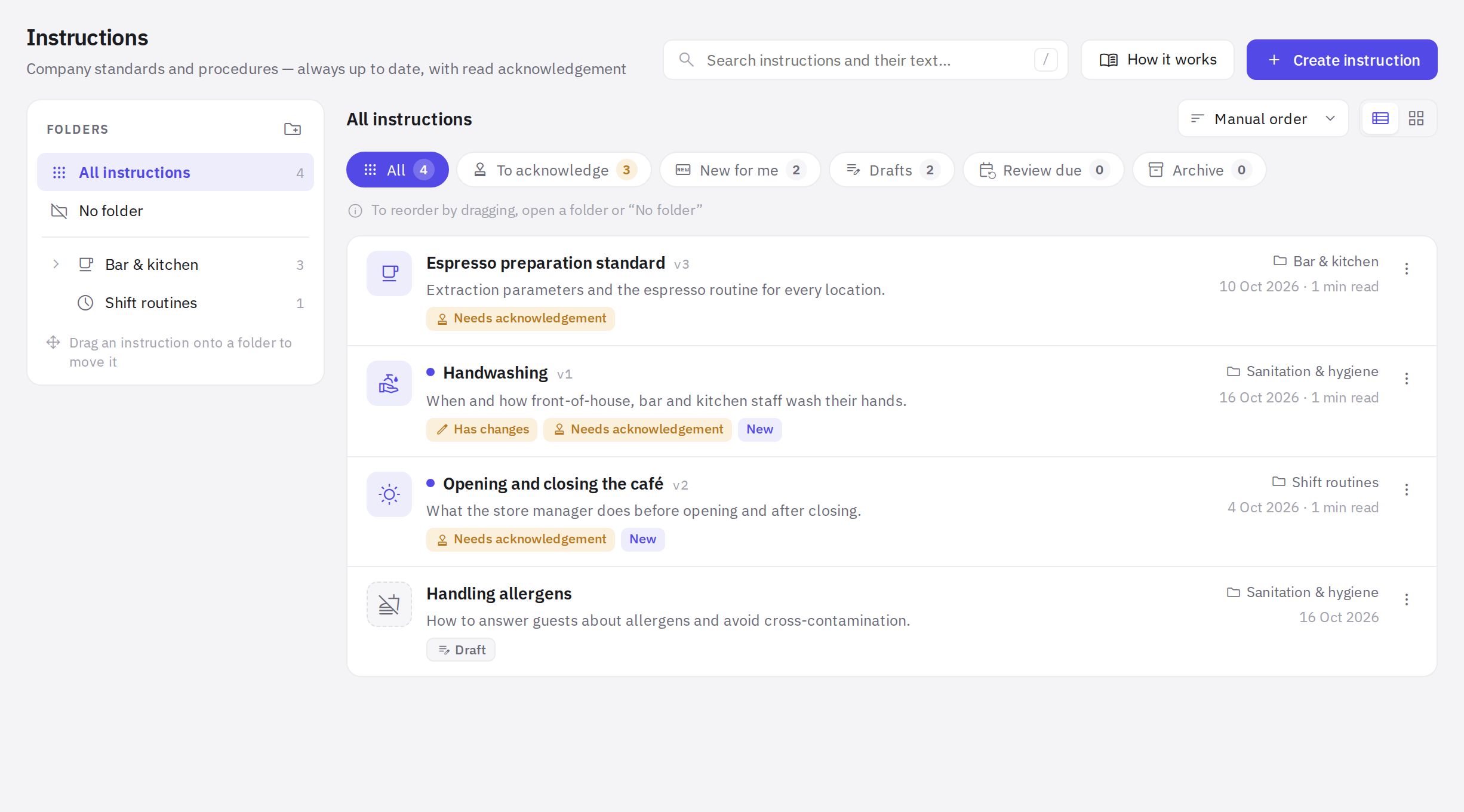The image size is (1464, 812).
Task: Open more options for Opening and closing the café
Action: click(1407, 490)
